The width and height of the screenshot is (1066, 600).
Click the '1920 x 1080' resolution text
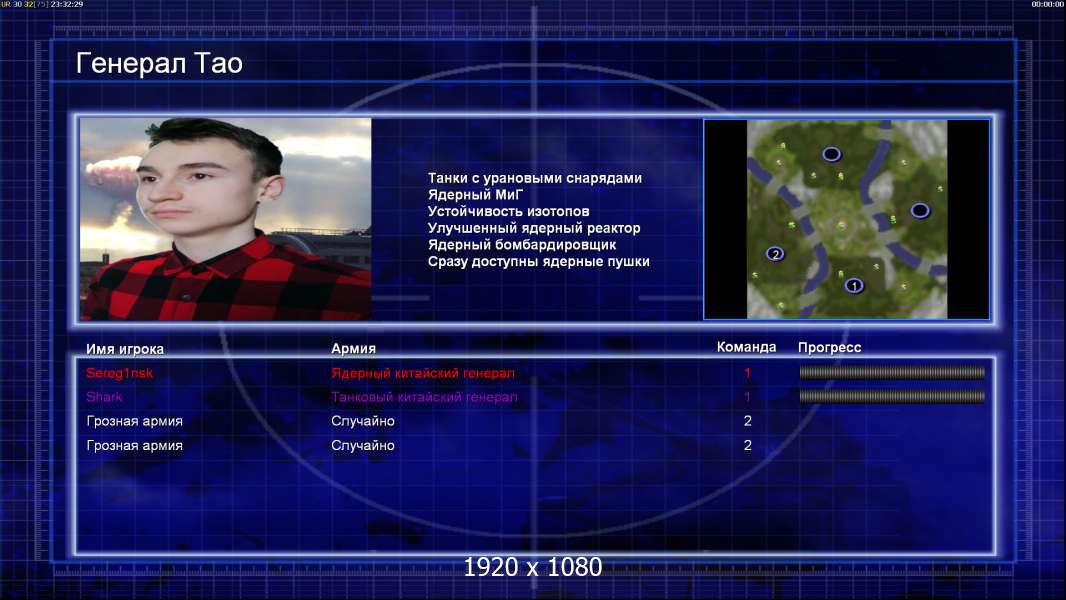click(x=533, y=567)
